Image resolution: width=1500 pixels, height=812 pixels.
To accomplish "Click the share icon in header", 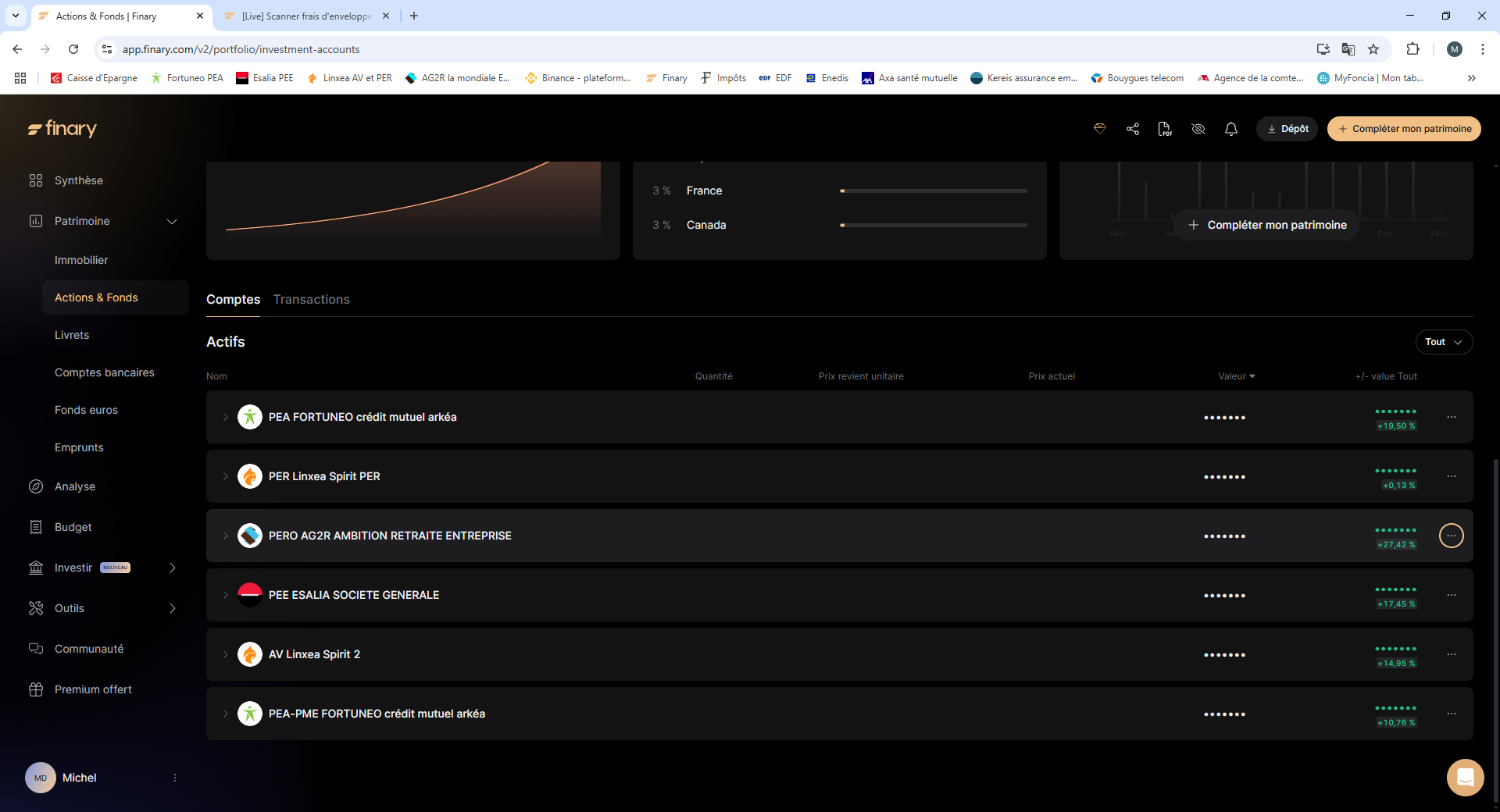I will (x=1132, y=129).
